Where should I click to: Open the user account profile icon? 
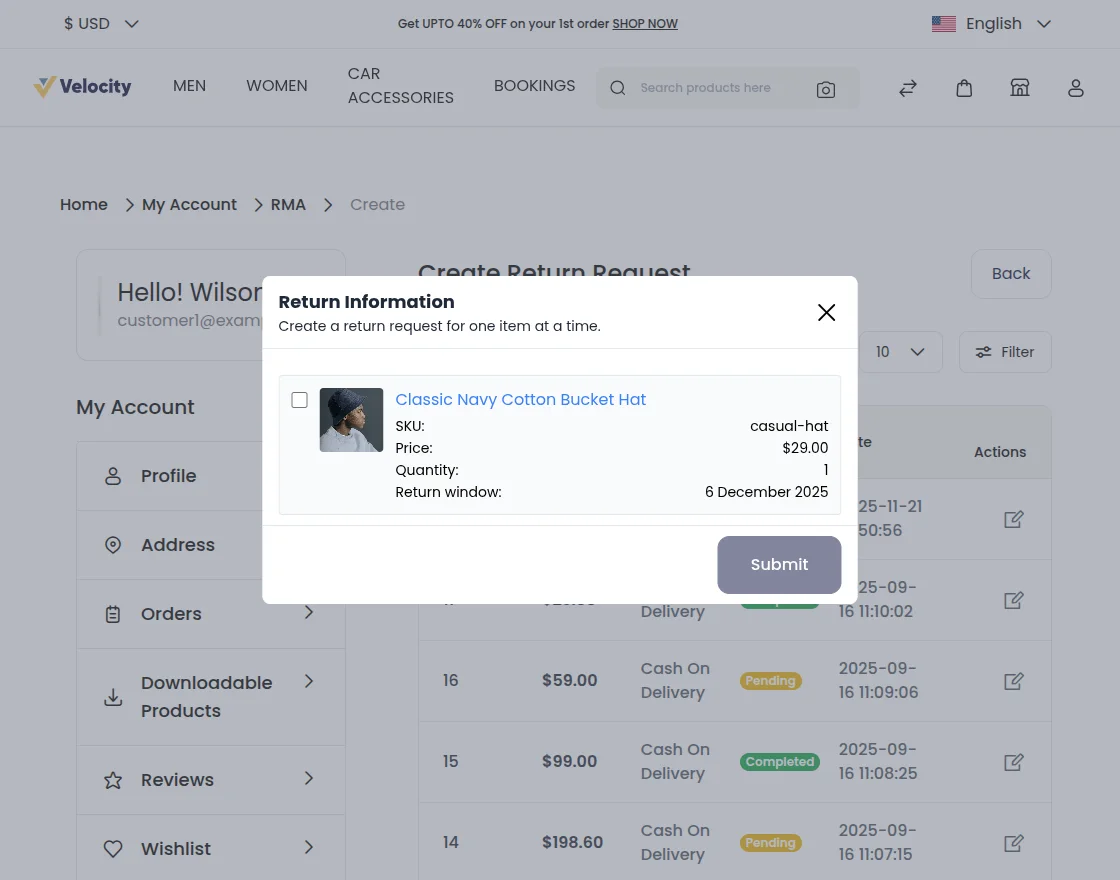1076,88
